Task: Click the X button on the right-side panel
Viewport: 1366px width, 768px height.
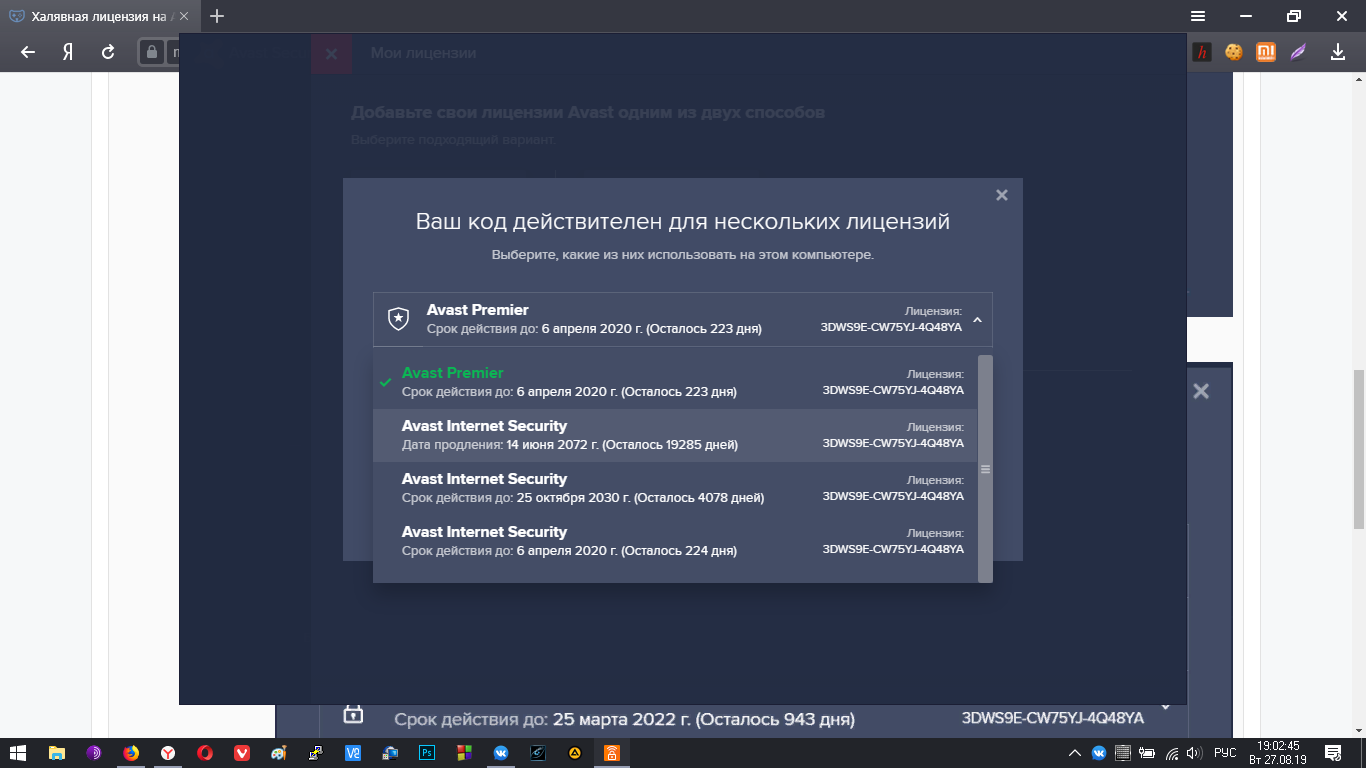Action: [x=1201, y=391]
